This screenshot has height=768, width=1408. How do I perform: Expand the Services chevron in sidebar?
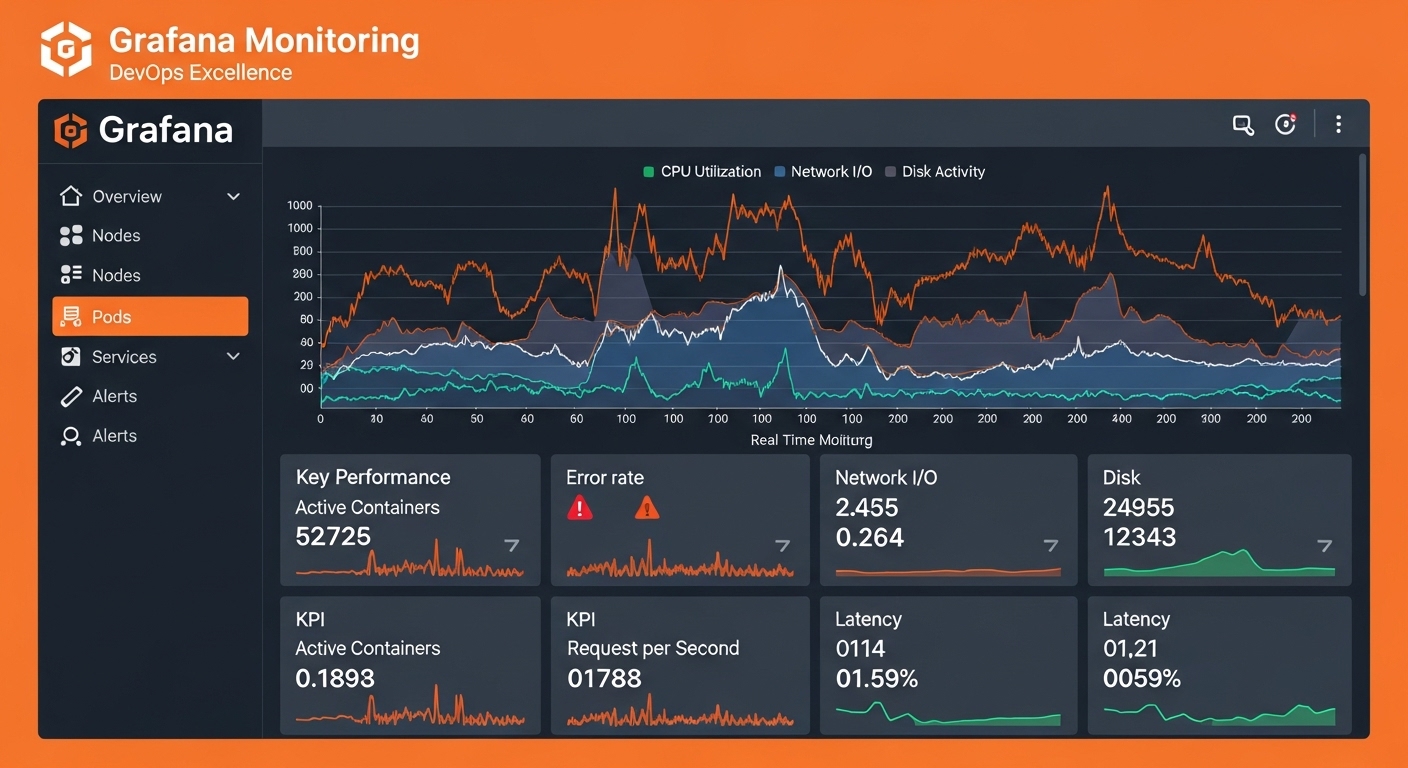[x=233, y=357]
